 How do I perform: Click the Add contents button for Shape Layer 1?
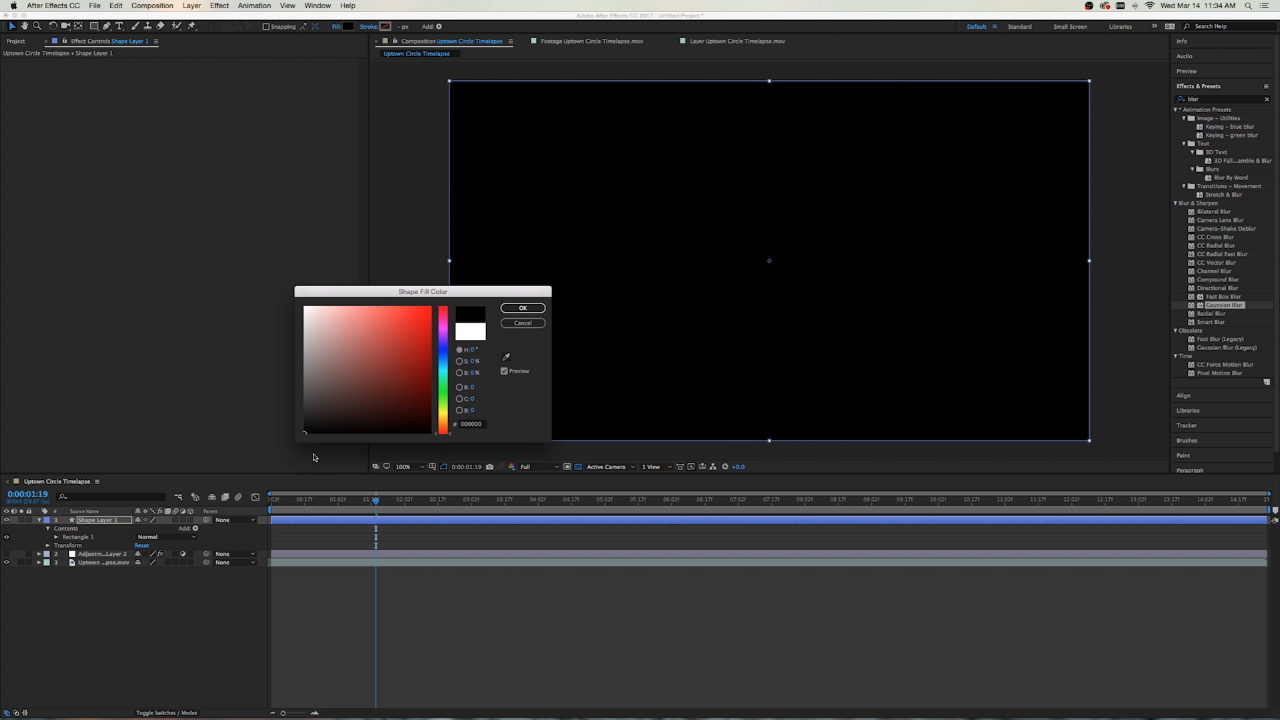pyautogui.click(x=196, y=528)
